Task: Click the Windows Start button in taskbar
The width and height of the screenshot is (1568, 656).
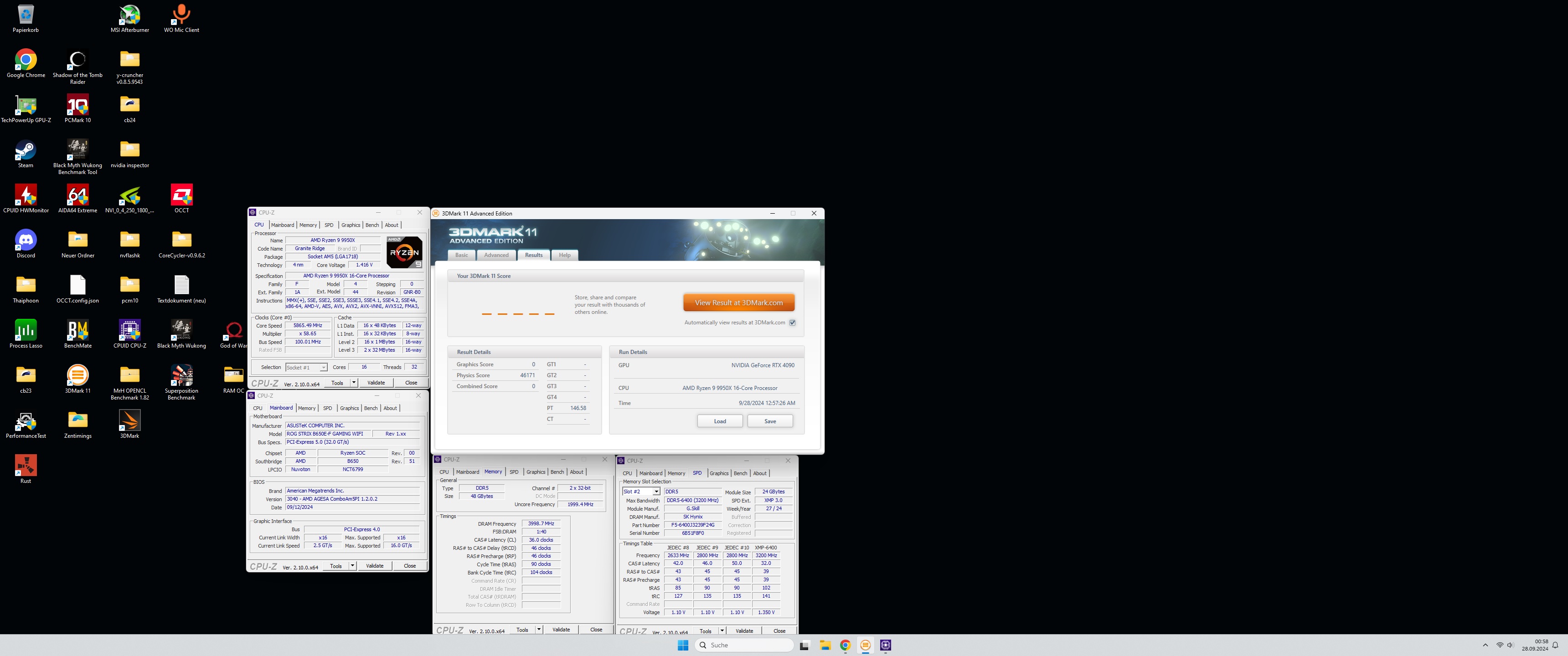Action: [x=683, y=645]
